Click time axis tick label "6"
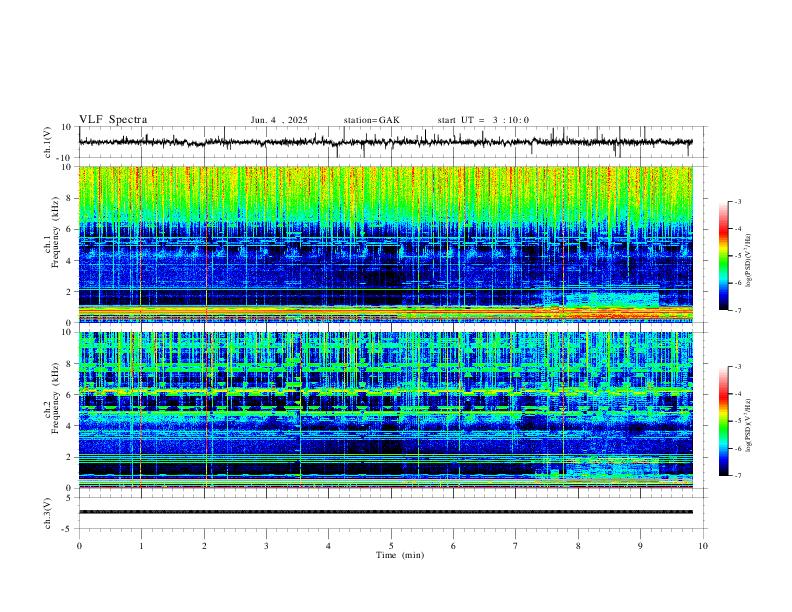This screenshot has width=792, height=612. coord(453,546)
